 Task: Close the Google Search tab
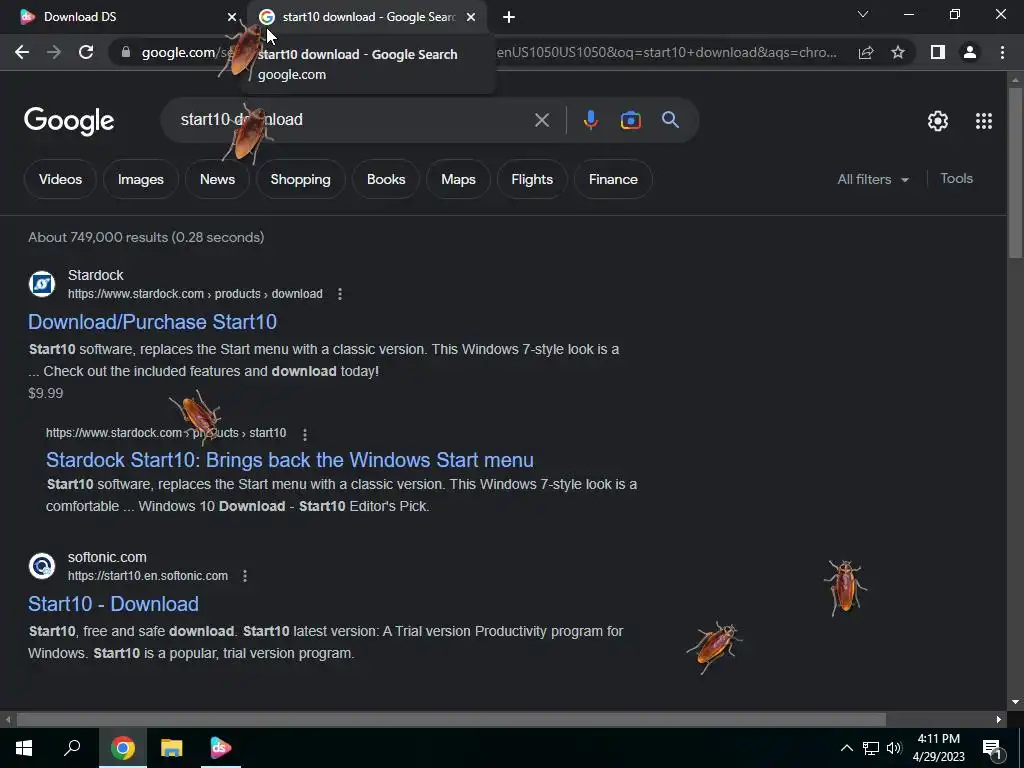tap(471, 17)
